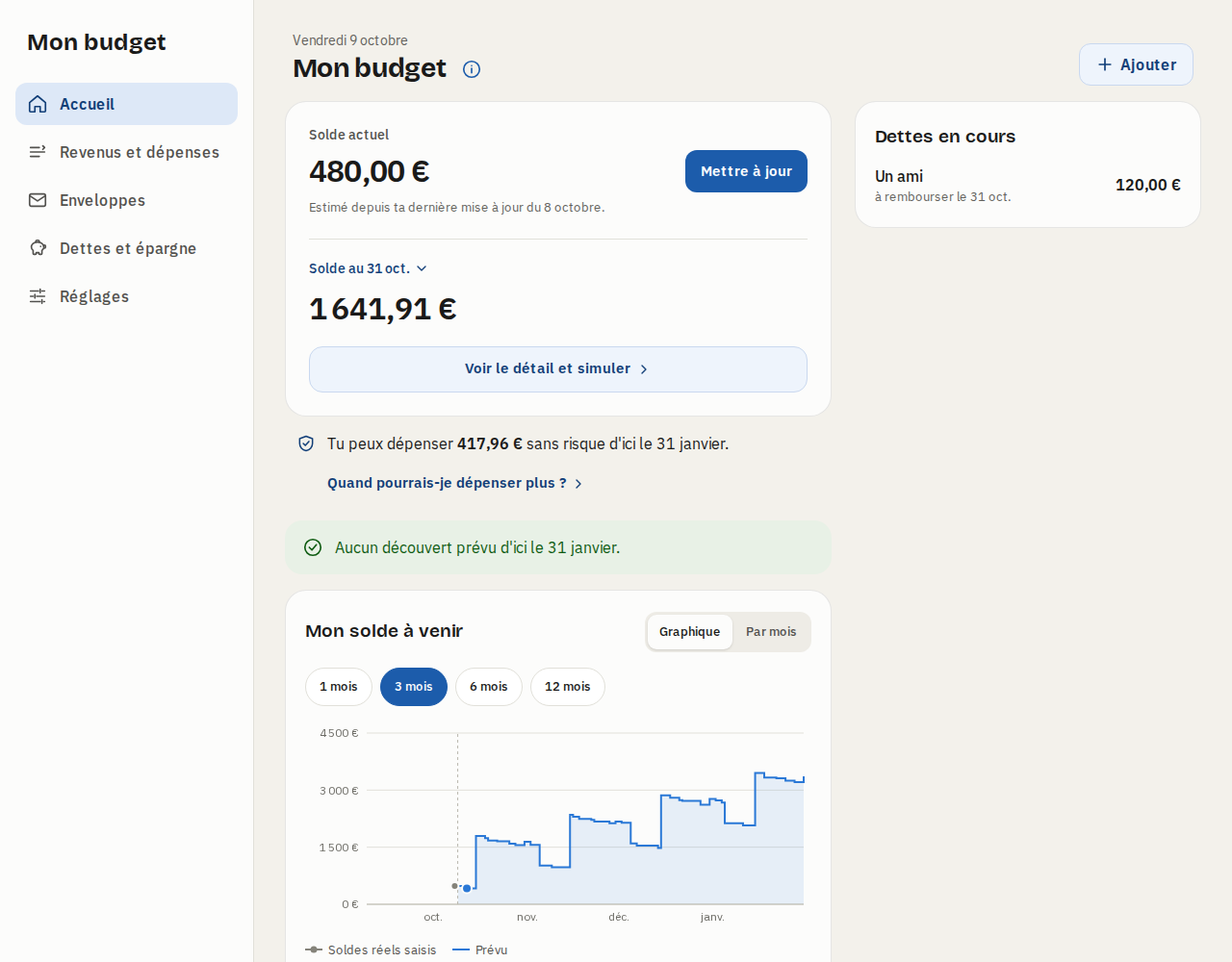The height and width of the screenshot is (962, 1232).
Task: Click the Enveloppes envelope icon
Action: point(38,200)
